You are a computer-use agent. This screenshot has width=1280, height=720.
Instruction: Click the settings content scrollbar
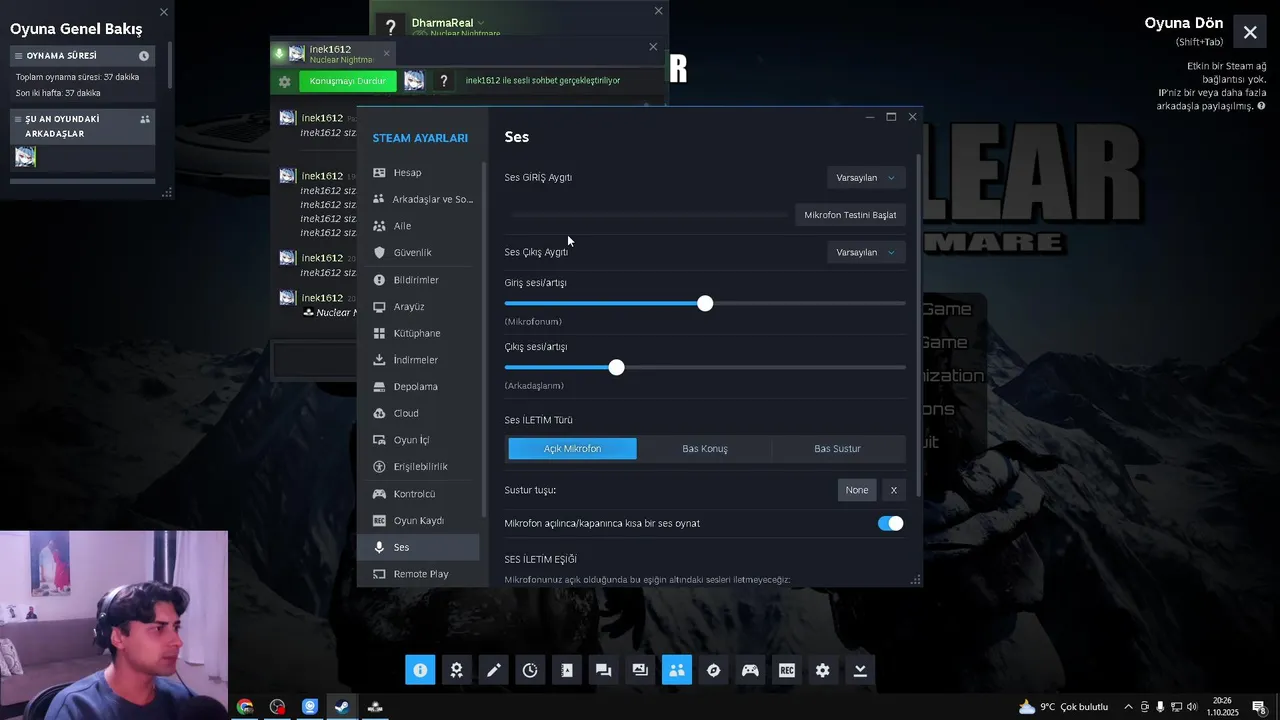coord(919,325)
